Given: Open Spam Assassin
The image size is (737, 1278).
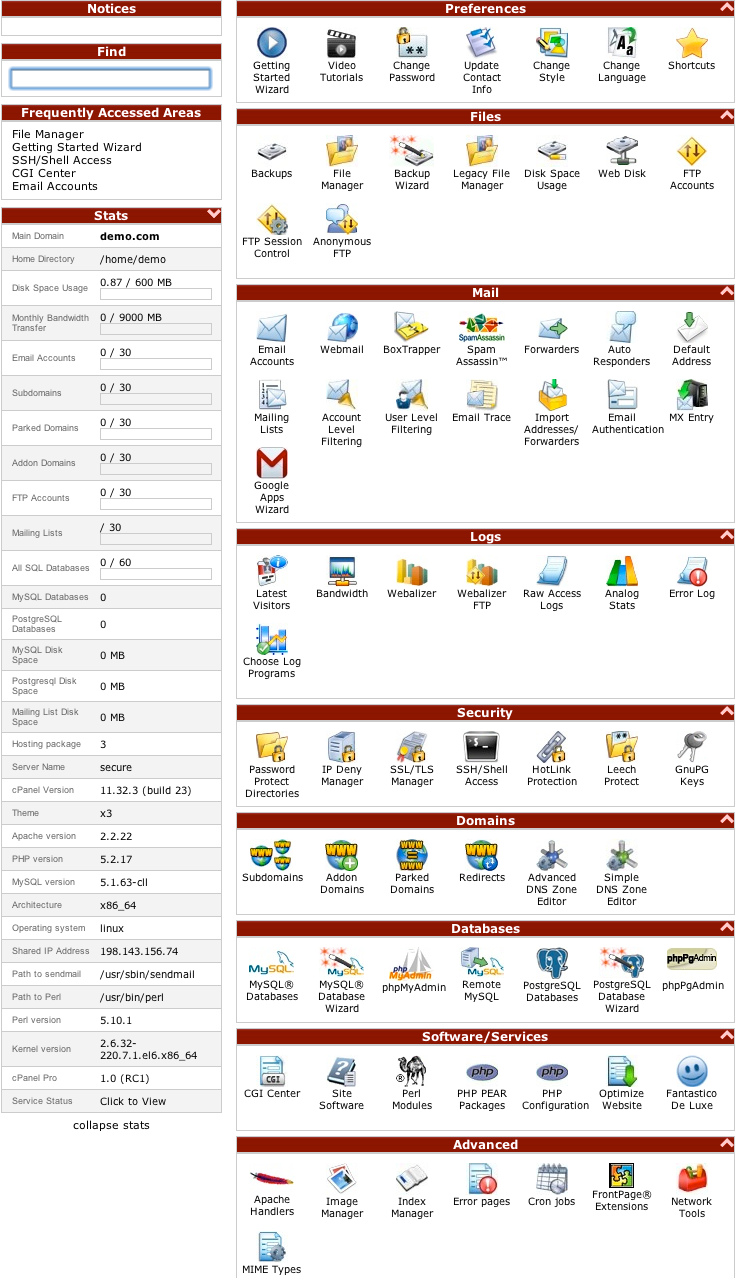Looking at the screenshot, I should point(482,327).
